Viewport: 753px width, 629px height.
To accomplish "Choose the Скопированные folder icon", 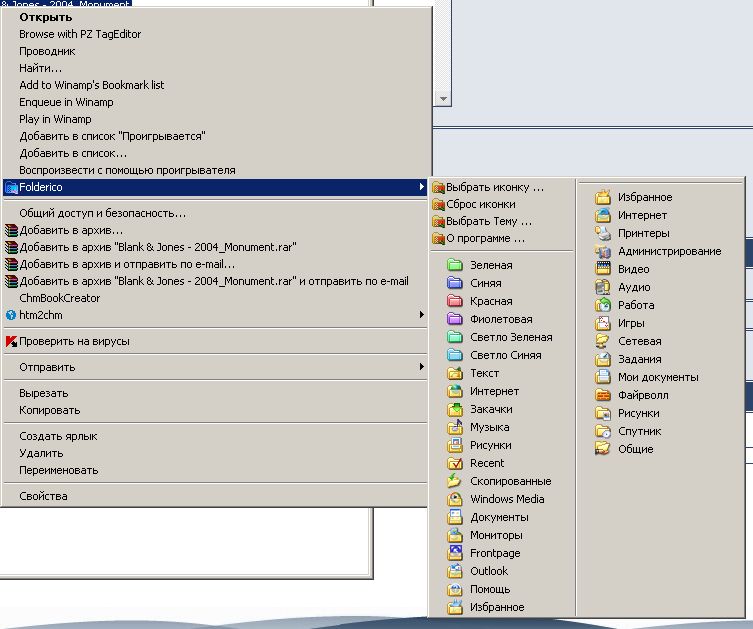I will pyautogui.click(x=454, y=481).
